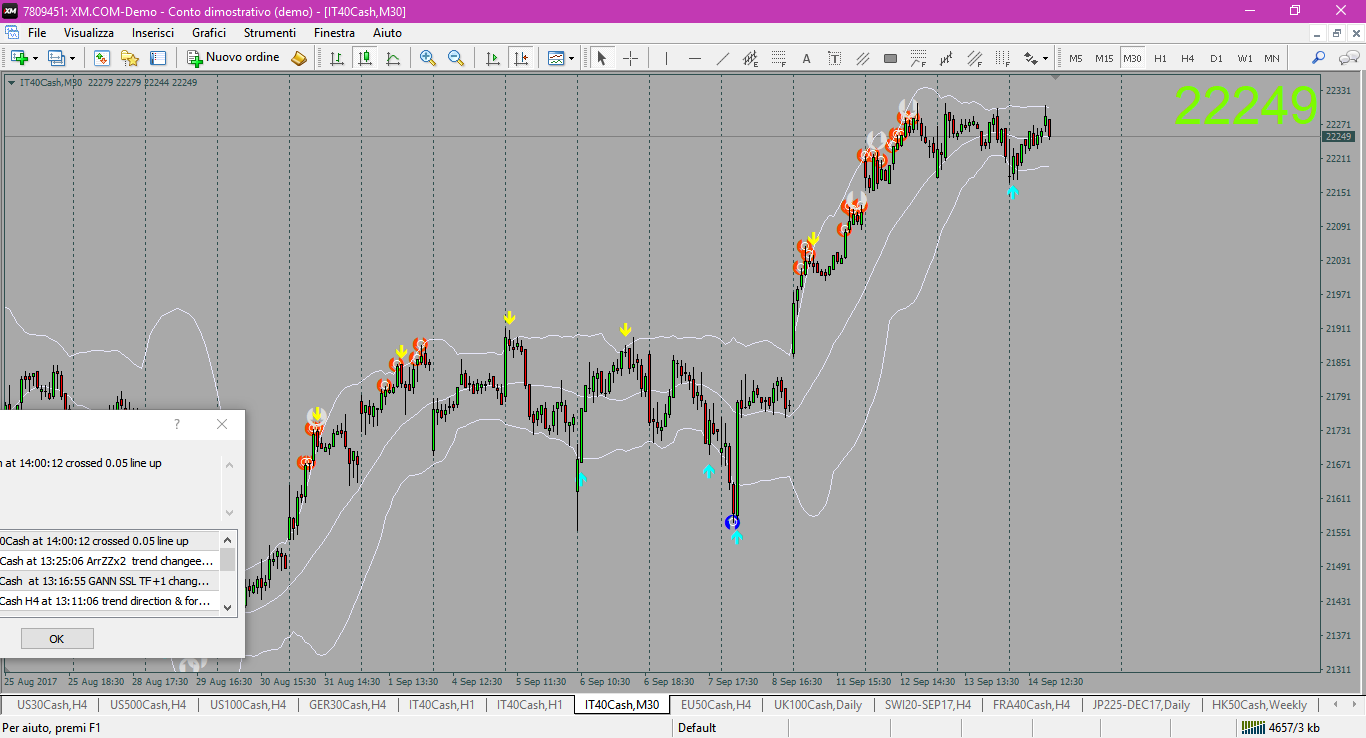Open the Market Watch panel icon
This screenshot has width=1366, height=738.
tap(102, 58)
